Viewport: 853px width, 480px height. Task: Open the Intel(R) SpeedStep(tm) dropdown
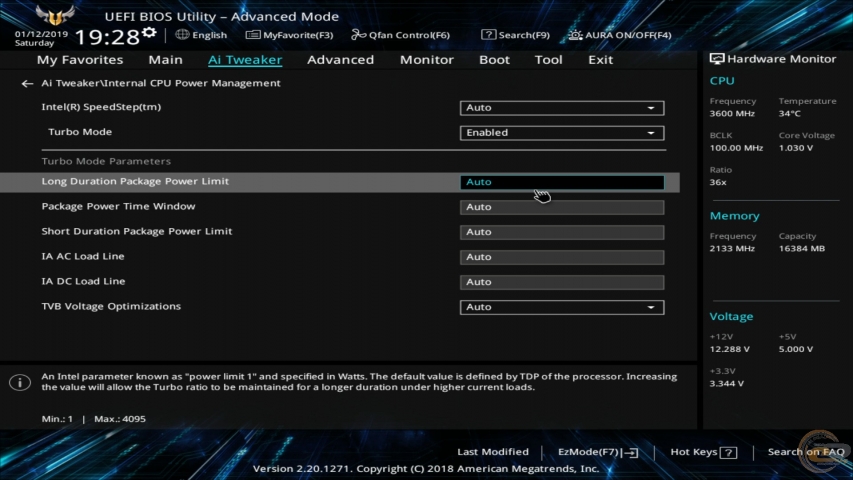562,108
